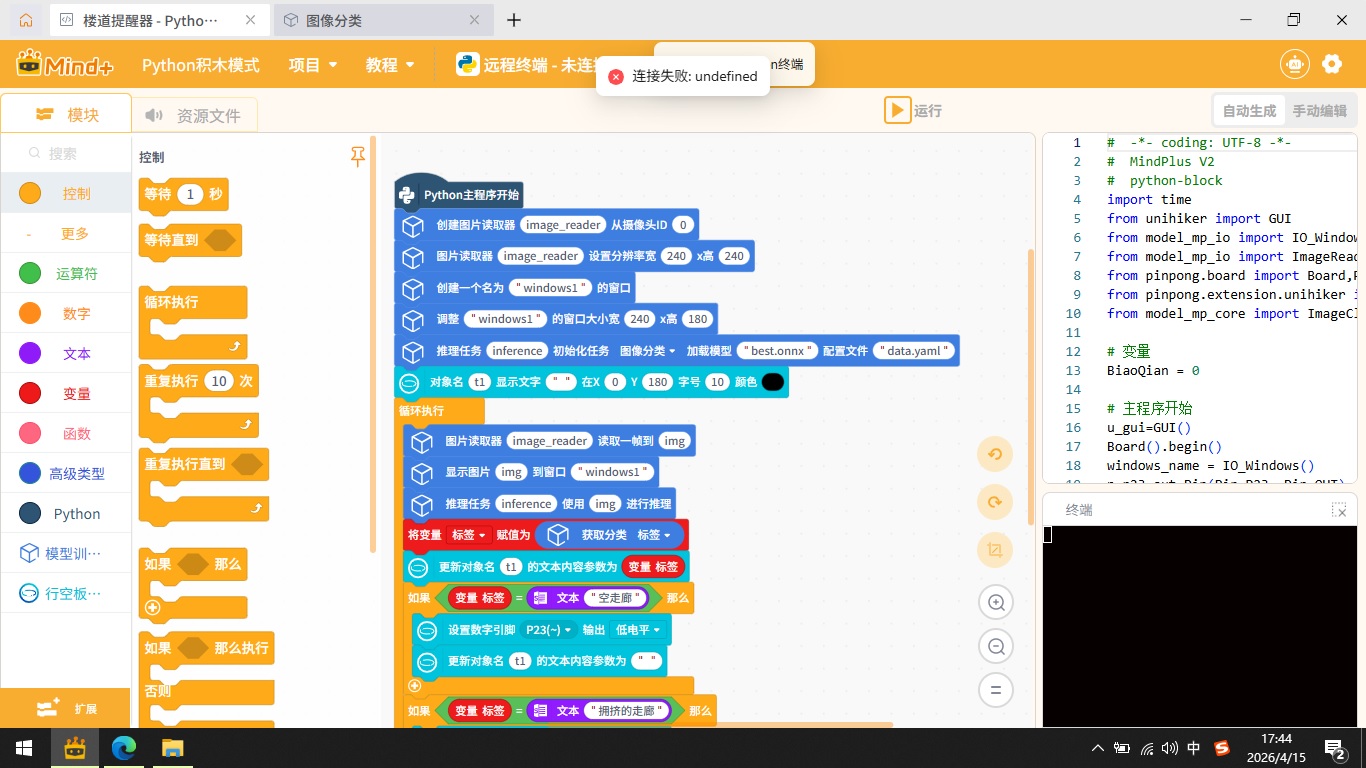The image size is (1366, 768).
Task: Switch to 自动生成 code mode
Action: point(1249,111)
